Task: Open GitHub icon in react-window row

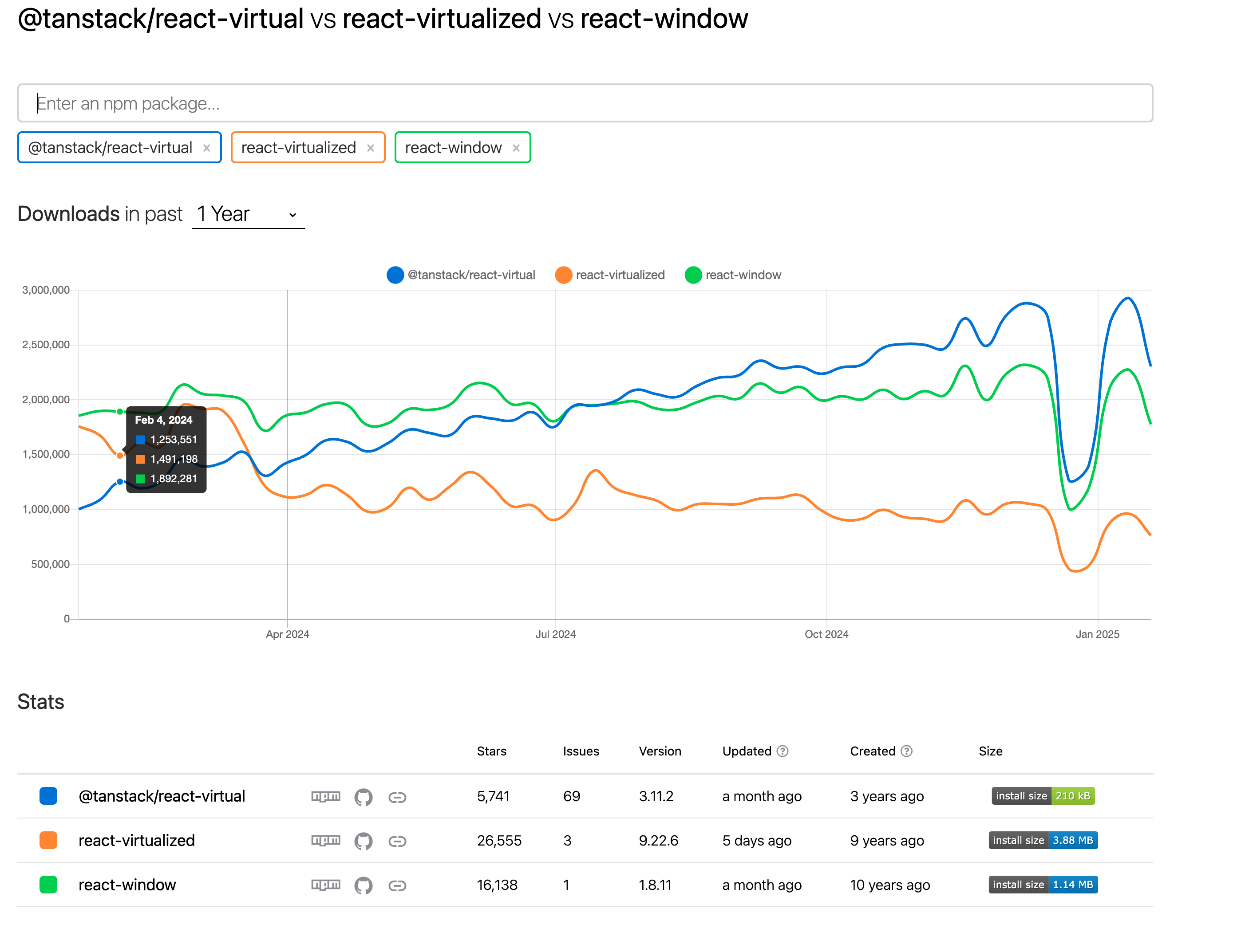Action: pos(363,885)
